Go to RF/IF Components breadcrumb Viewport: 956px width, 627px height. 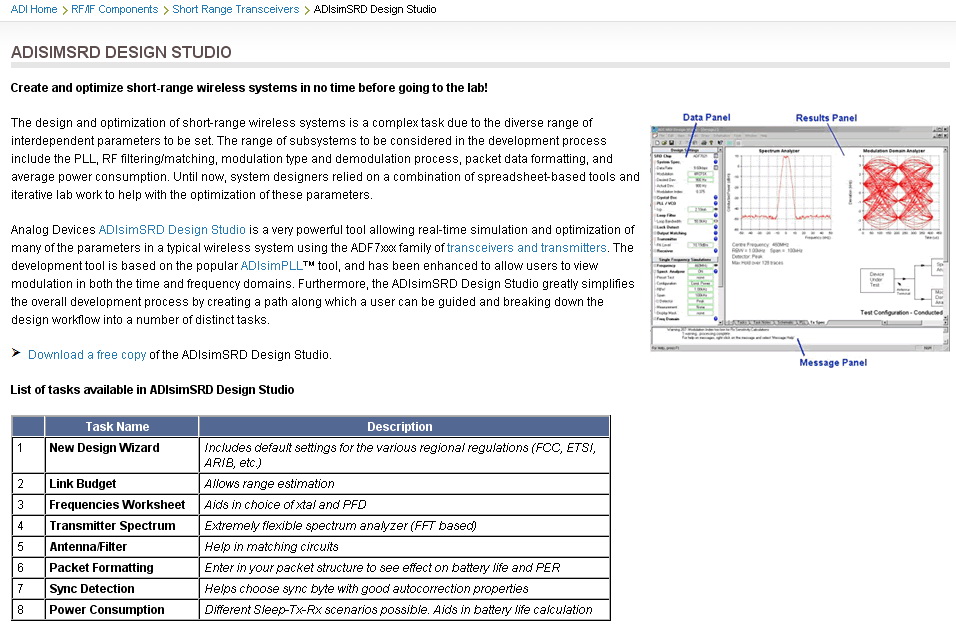coord(115,9)
